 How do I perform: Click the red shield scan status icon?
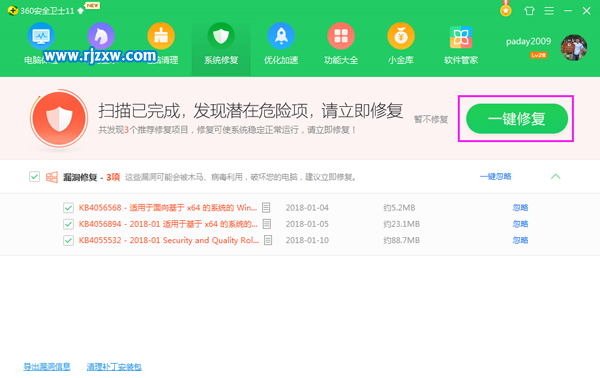59,119
